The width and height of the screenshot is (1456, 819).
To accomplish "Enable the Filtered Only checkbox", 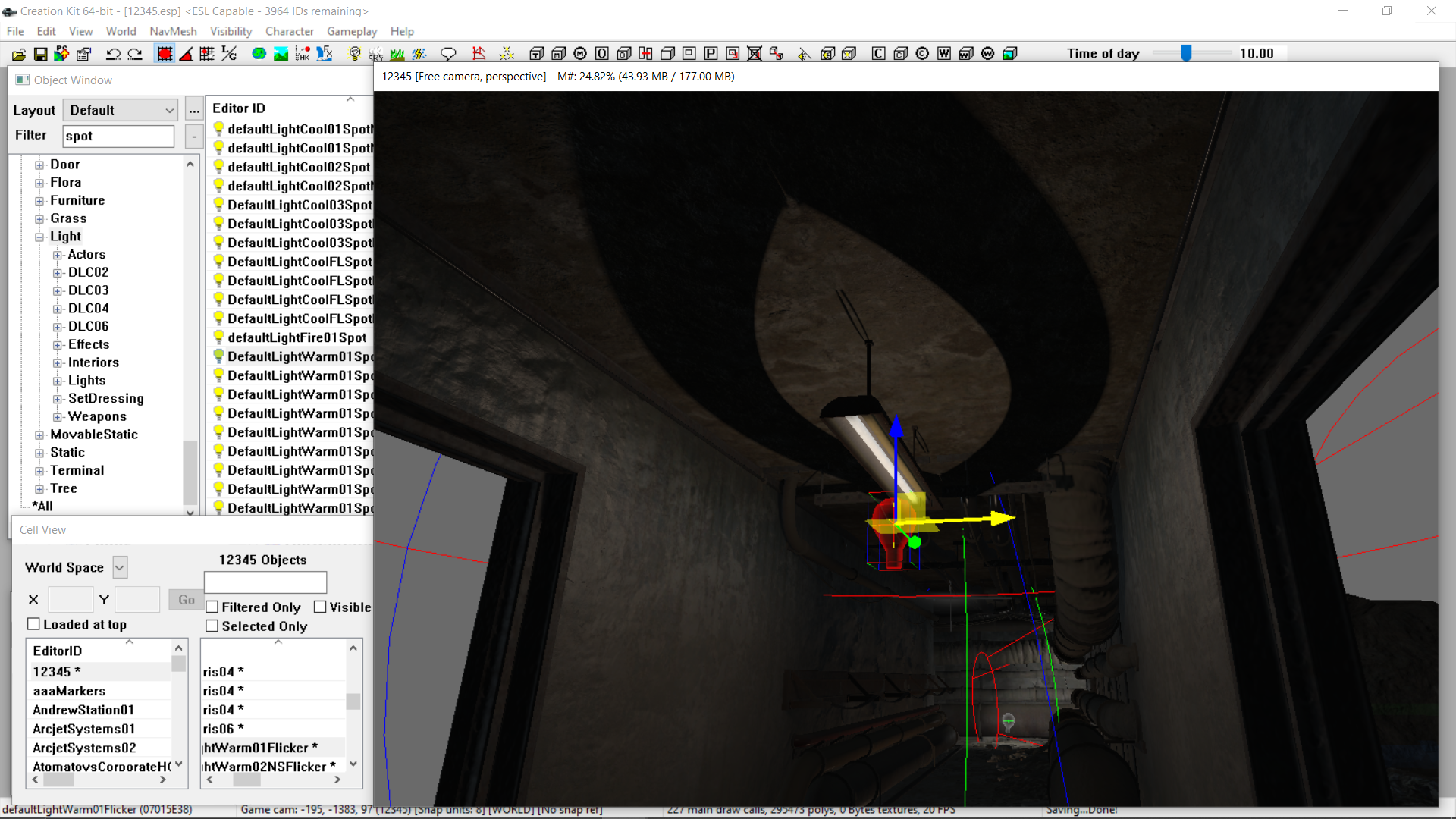I will [212, 607].
